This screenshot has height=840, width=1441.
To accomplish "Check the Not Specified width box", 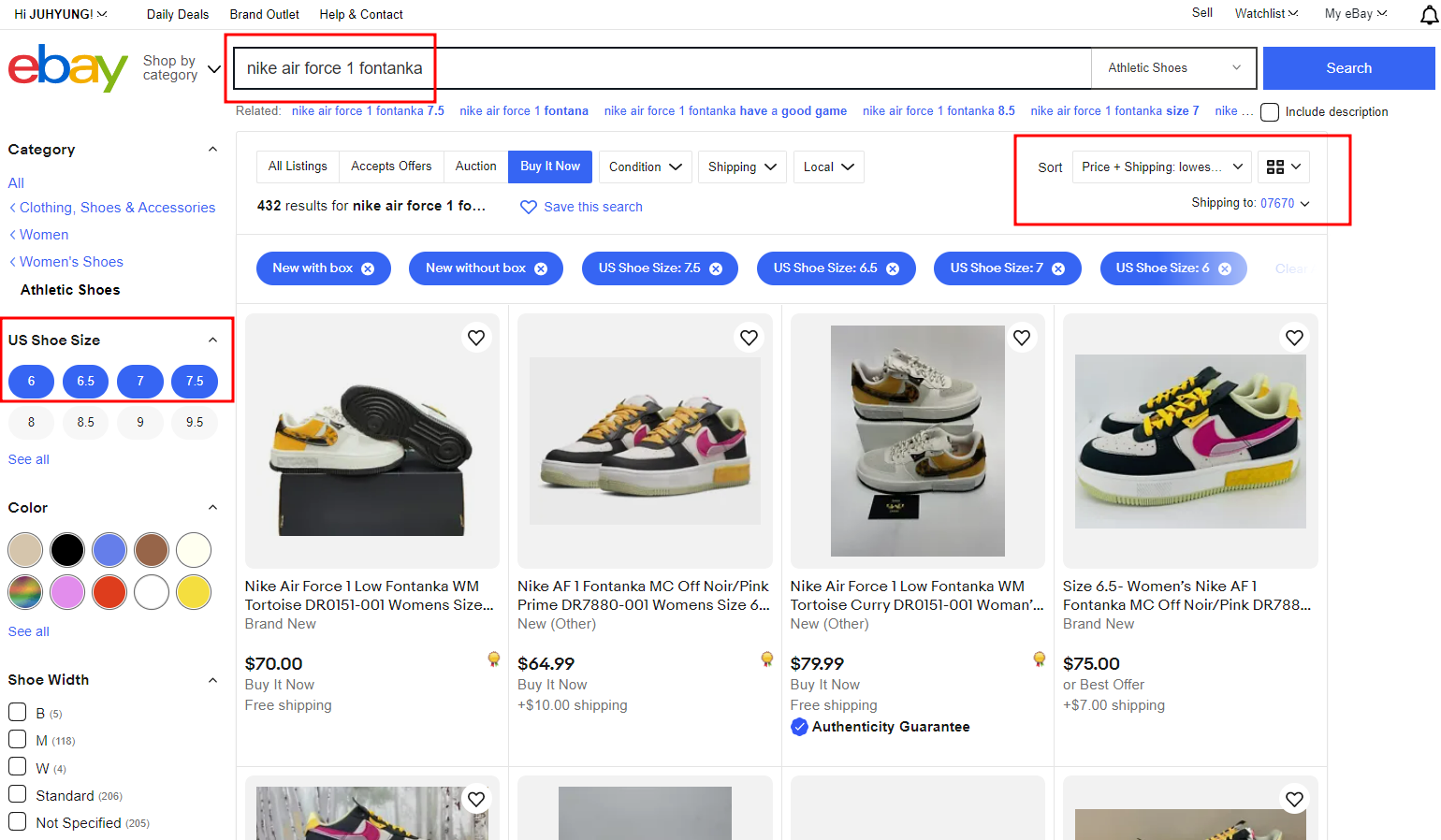I will (x=17, y=821).
